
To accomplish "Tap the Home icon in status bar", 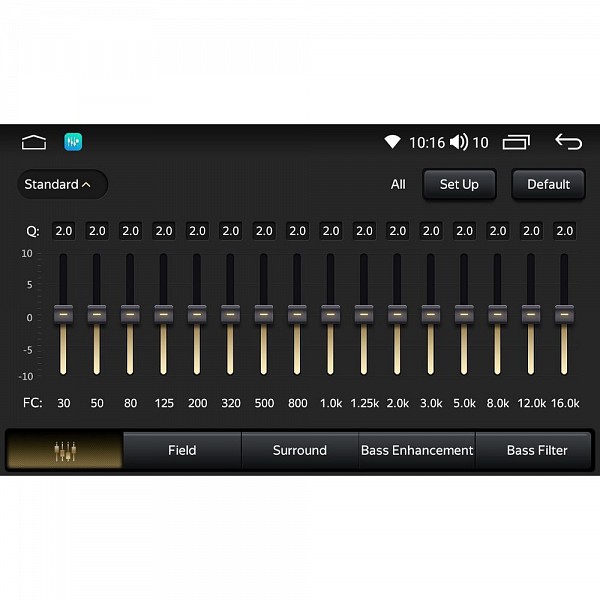I will click(x=34, y=142).
